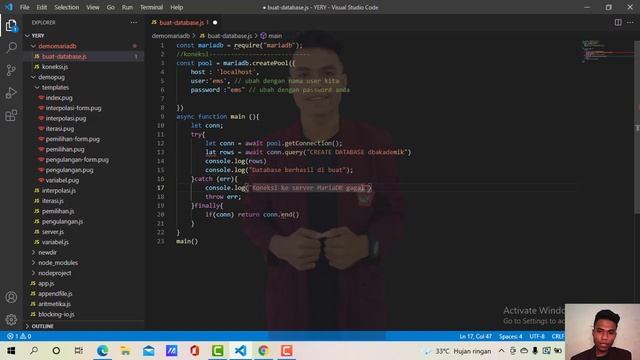Click the split editor right icon
Image resolution: width=640 pixels, height=360 pixels.
point(618,22)
